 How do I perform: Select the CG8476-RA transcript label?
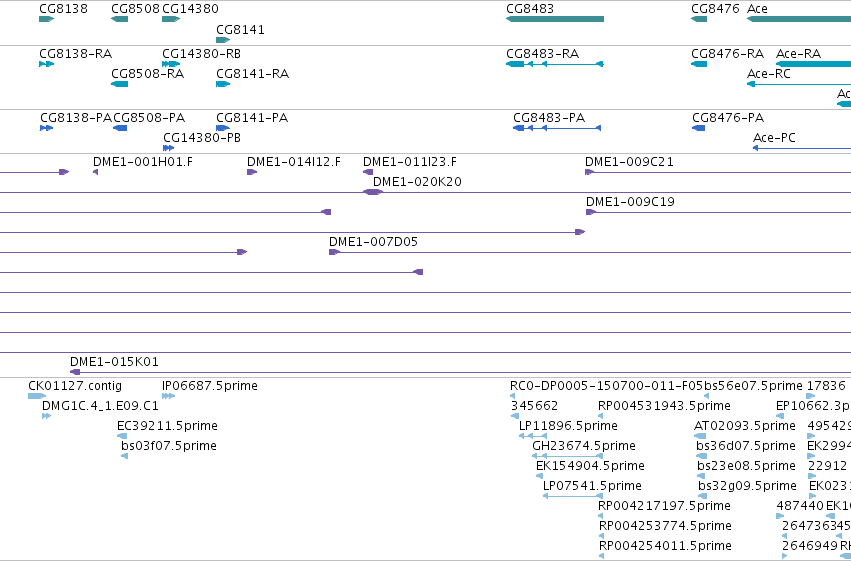[x=727, y=54]
